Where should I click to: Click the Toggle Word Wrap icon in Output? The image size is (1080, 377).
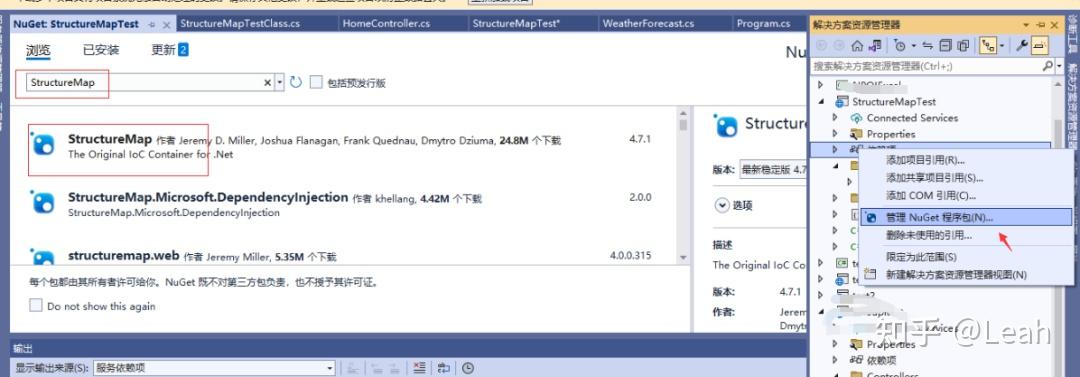pyautogui.click(x=444, y=368)
